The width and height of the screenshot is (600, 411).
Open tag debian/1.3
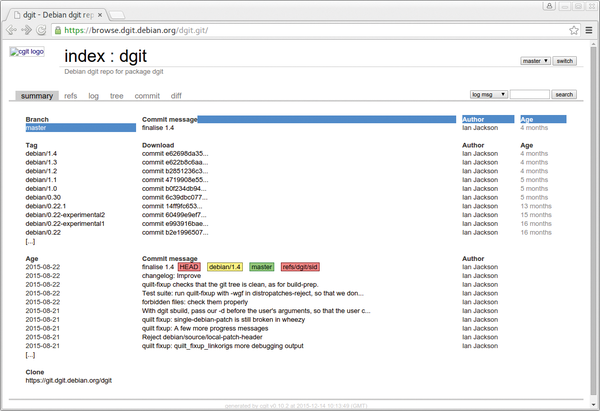[x=41, y=163]
